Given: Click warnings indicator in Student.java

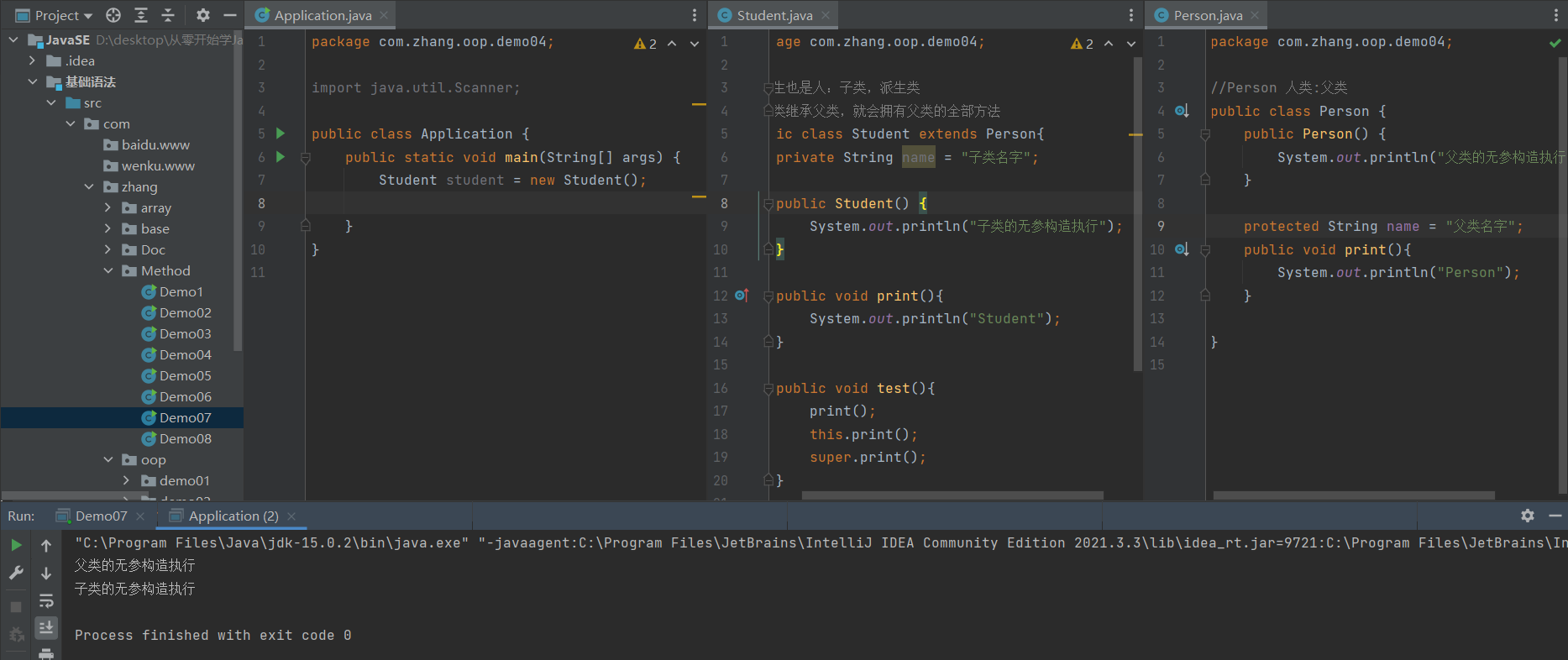Looking at the screenshot, I should [x=1083, y=44].
